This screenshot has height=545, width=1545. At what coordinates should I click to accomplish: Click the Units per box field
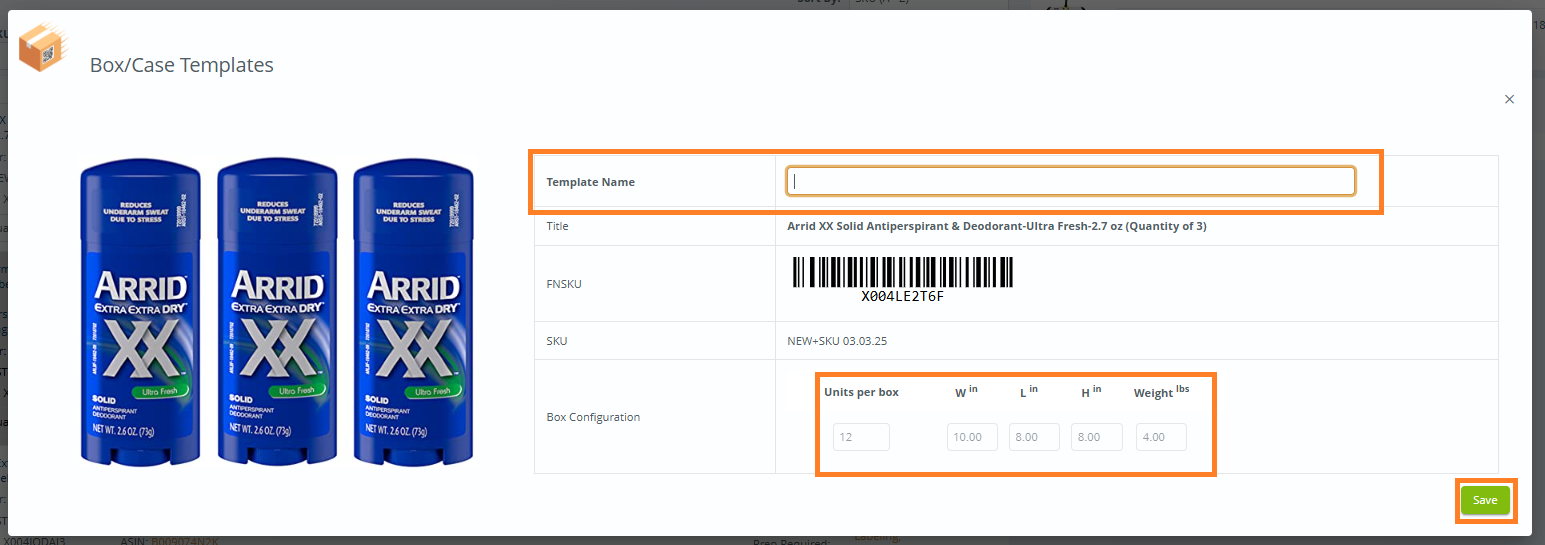tap(861, 437)
